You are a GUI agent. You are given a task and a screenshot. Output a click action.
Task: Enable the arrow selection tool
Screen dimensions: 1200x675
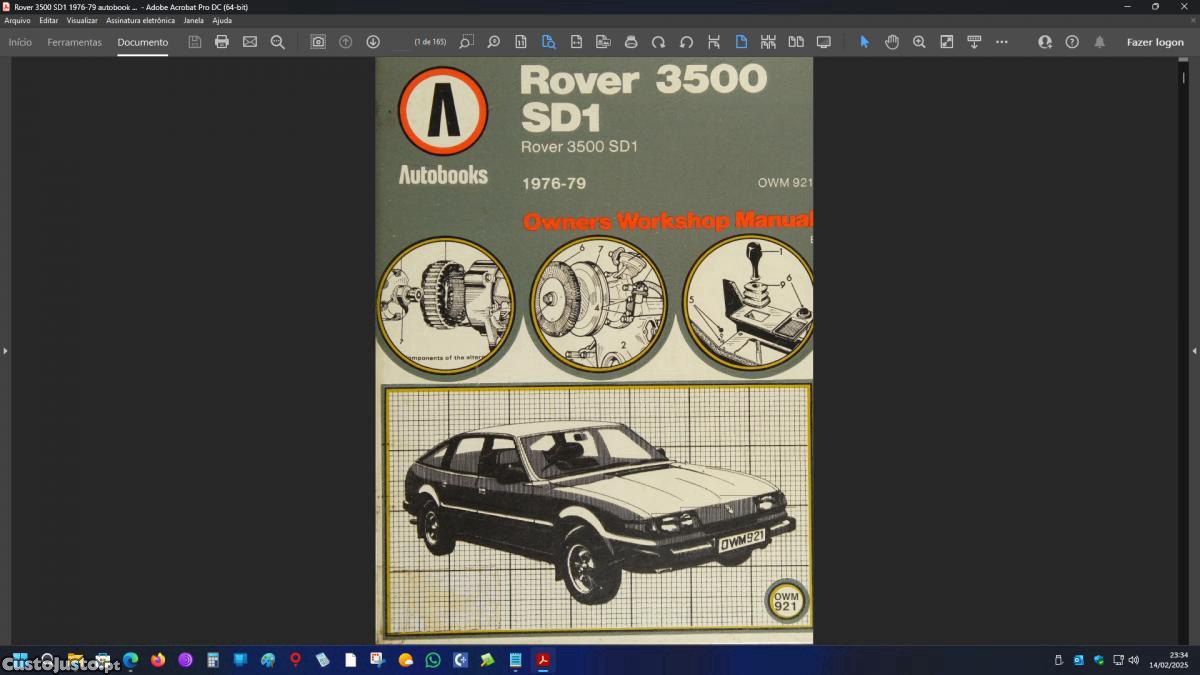(x=865, y=42)
